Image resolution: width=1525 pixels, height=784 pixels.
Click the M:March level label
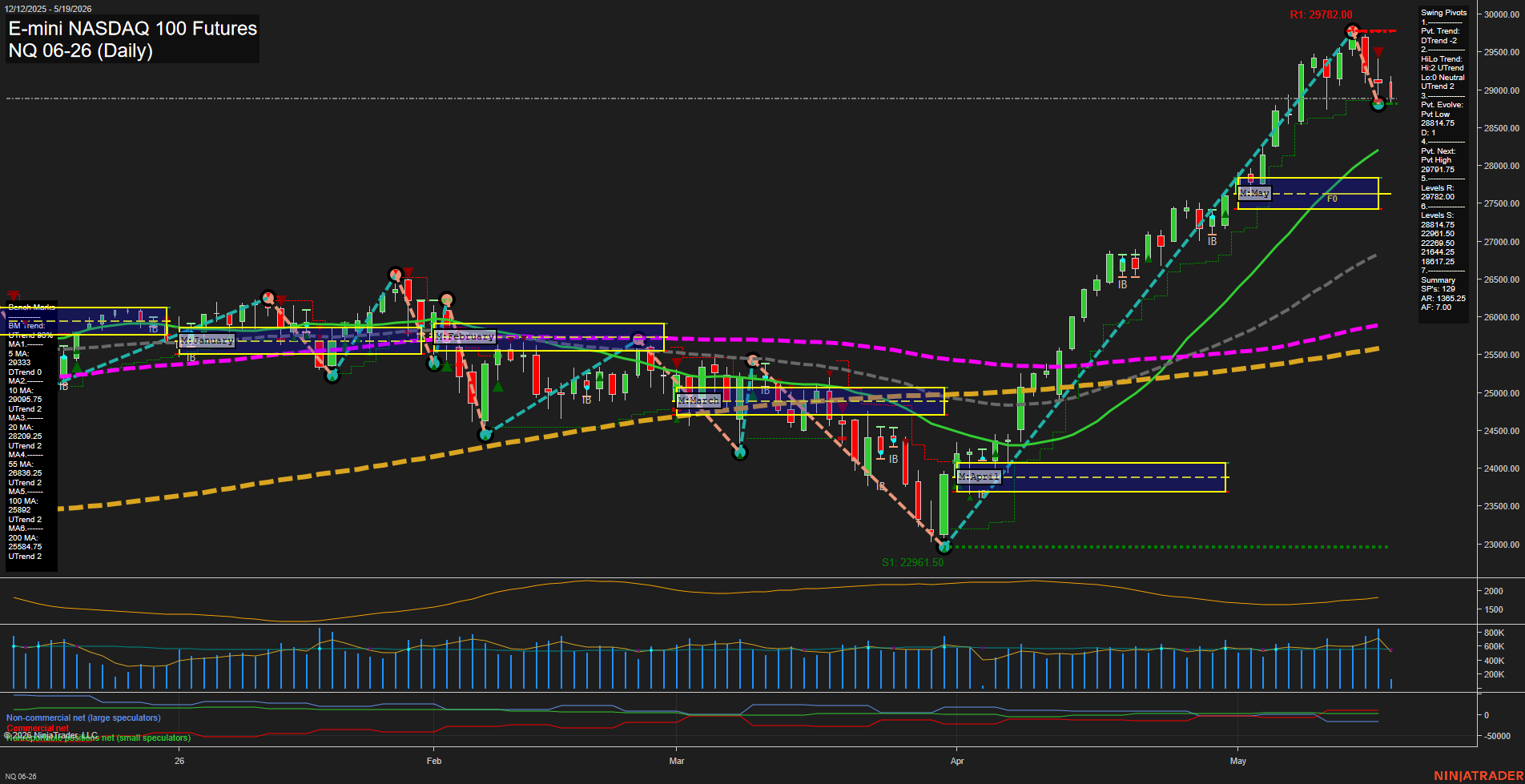pyautogui.click(x=698, y=400)
